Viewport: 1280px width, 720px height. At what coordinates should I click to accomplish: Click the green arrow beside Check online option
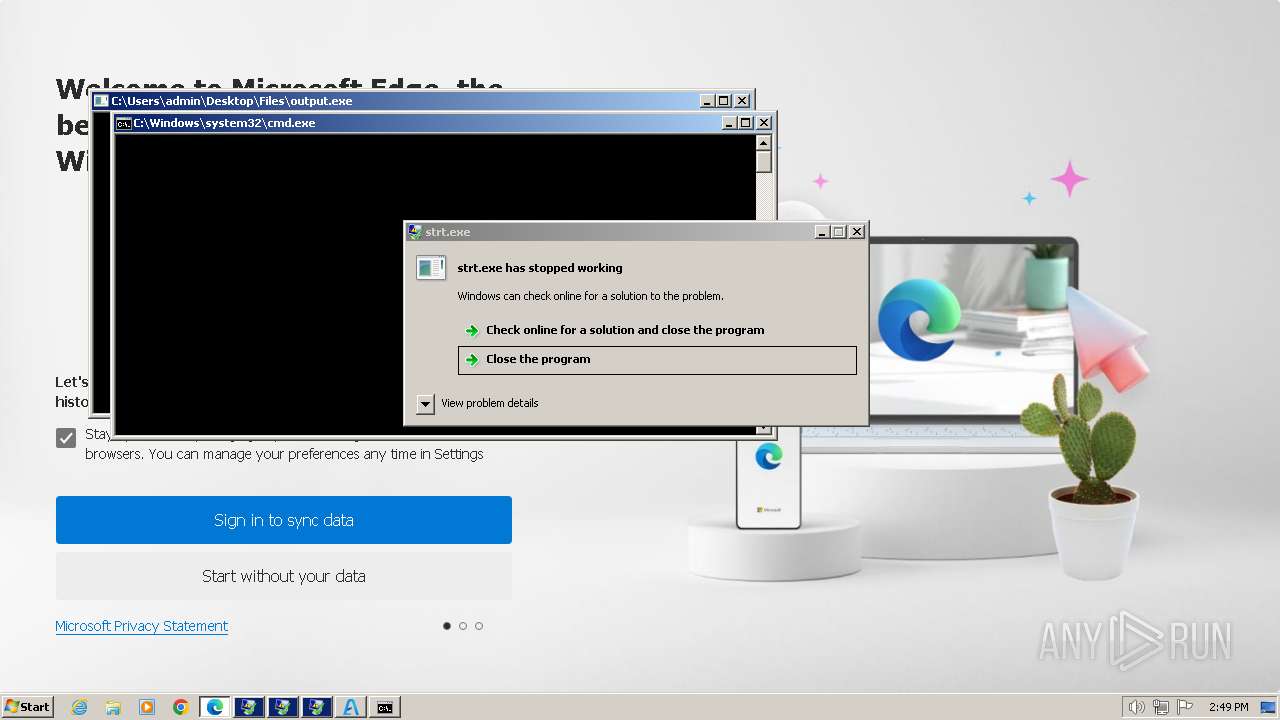point(472,331)
